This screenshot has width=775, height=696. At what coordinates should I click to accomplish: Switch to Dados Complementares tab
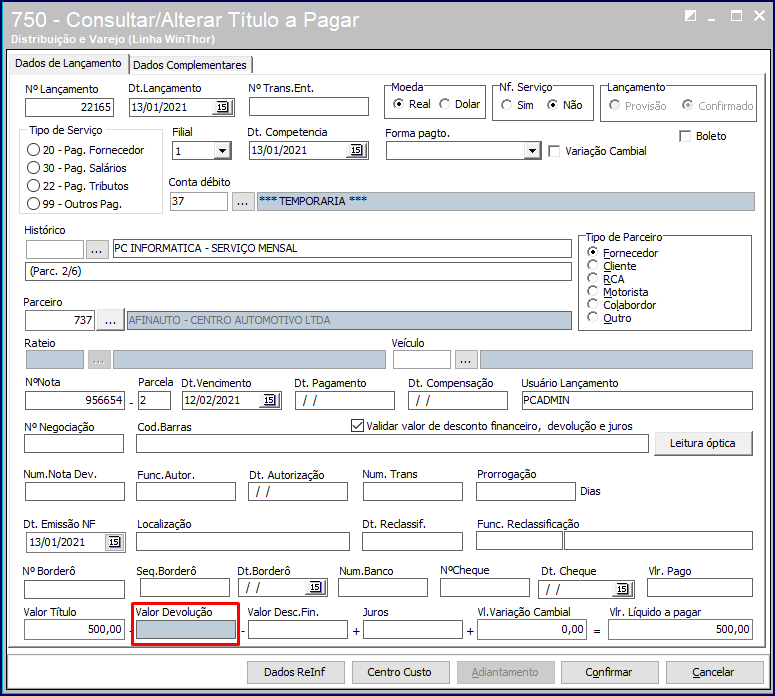coord(190,65)
